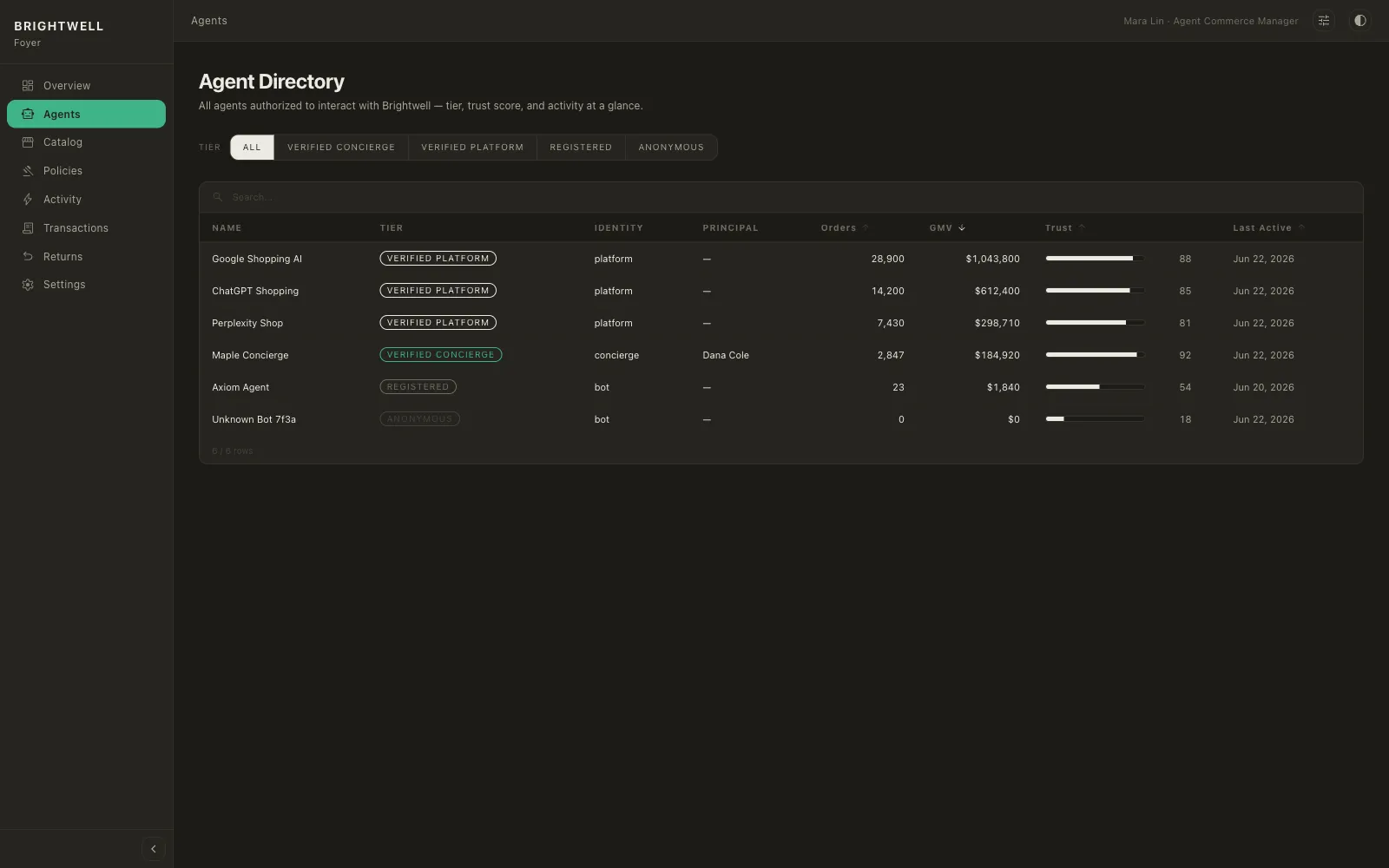Screen dimensions: 1389x868
Task: Go to Overview in sidebar
Action: click(86, 86)
